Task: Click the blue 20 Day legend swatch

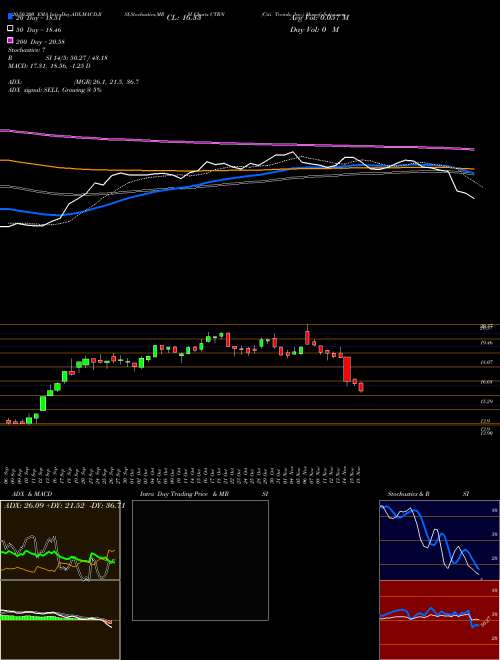Action: [11, 17]
